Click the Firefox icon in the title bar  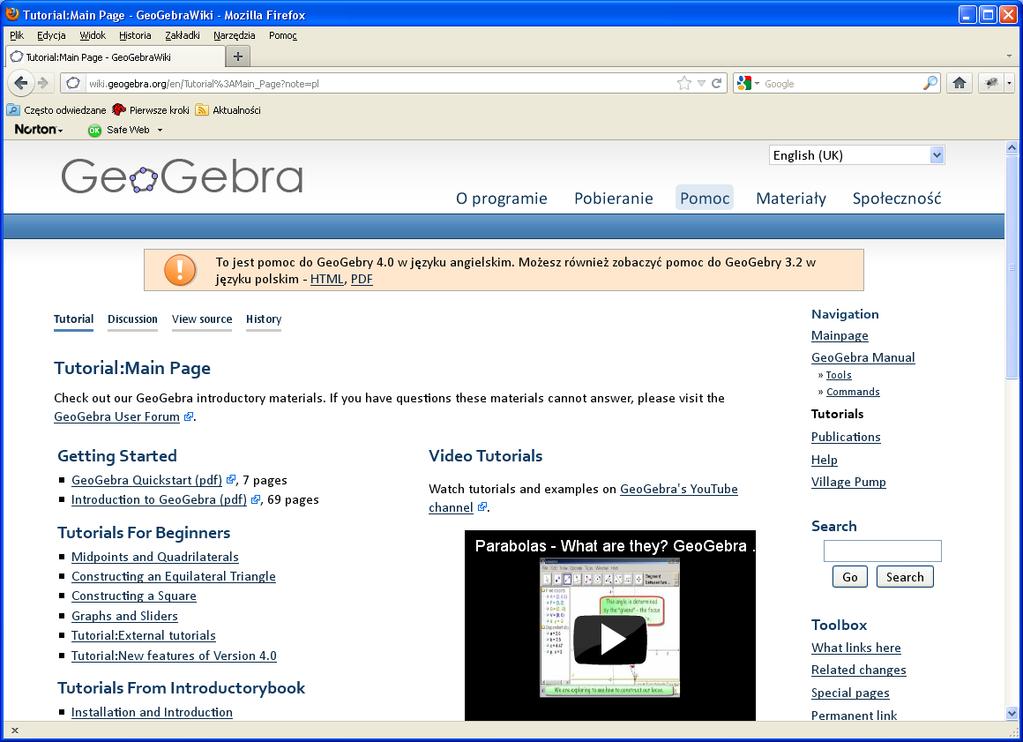(12, 14)
